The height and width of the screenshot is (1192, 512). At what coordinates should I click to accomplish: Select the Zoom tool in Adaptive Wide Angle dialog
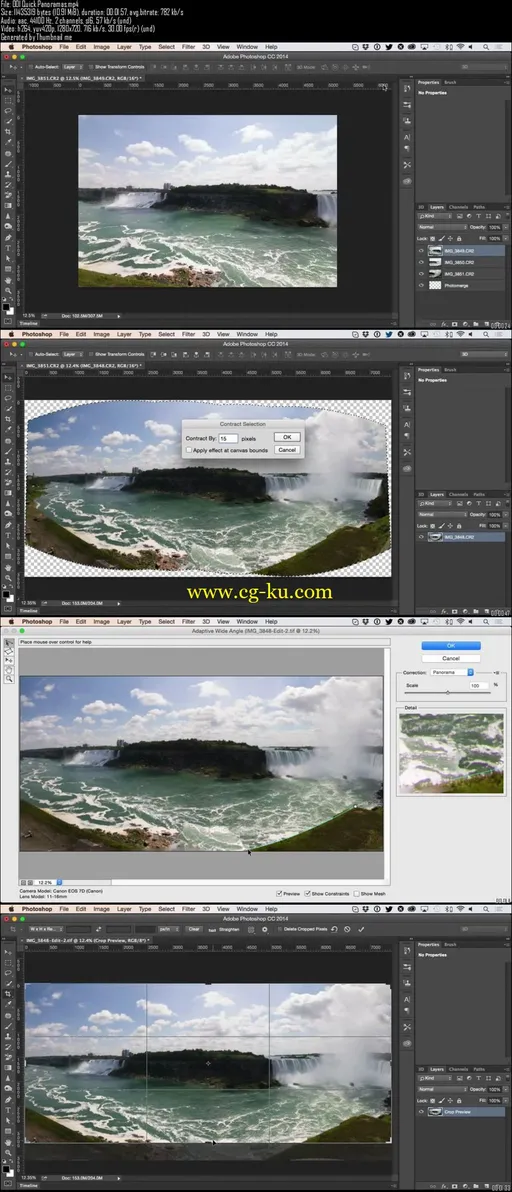[x=9, y=679]
